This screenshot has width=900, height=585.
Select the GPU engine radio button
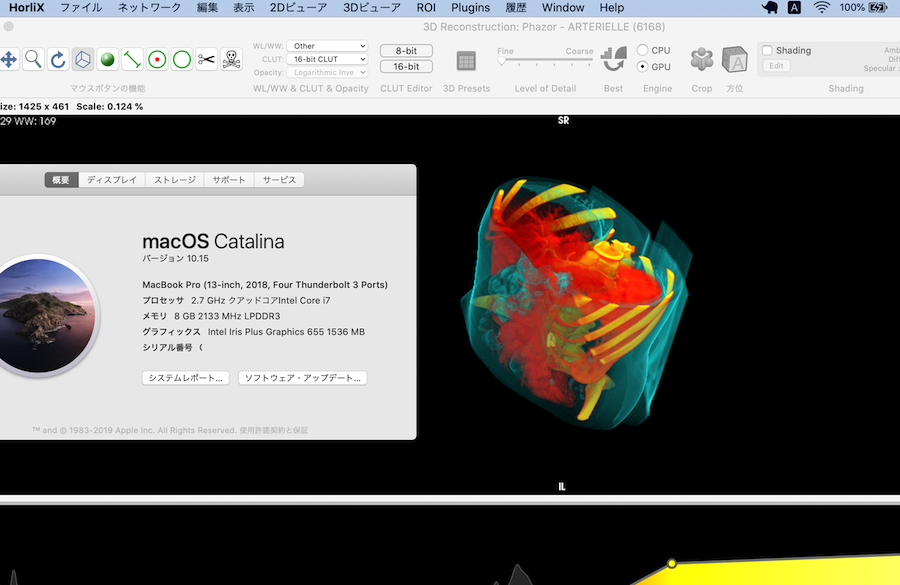point(643,67)
